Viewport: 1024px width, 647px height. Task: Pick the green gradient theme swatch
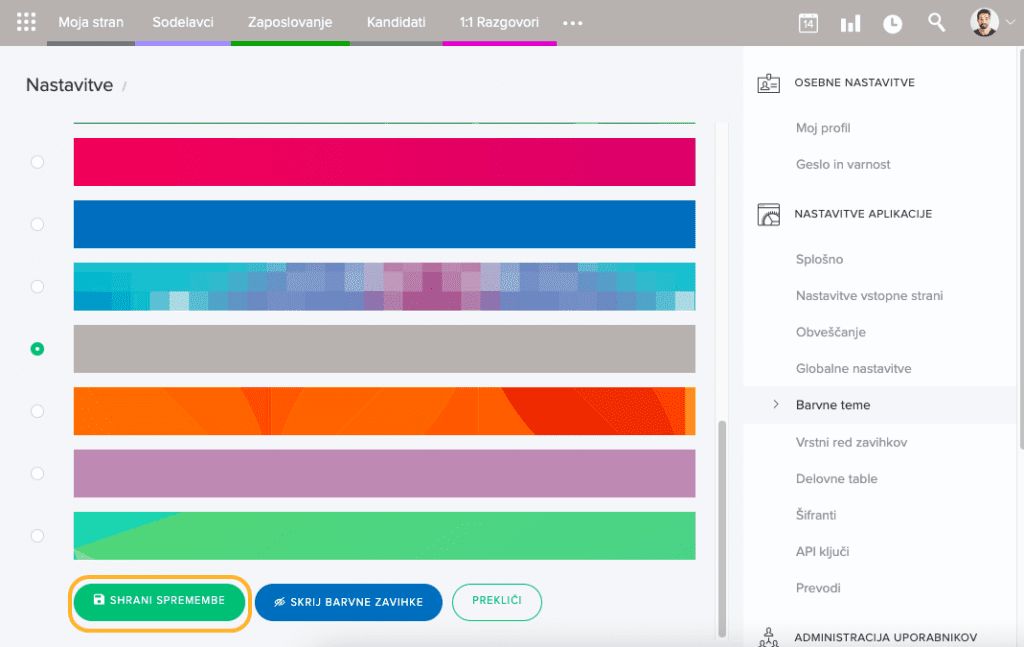tap(384, 536)
